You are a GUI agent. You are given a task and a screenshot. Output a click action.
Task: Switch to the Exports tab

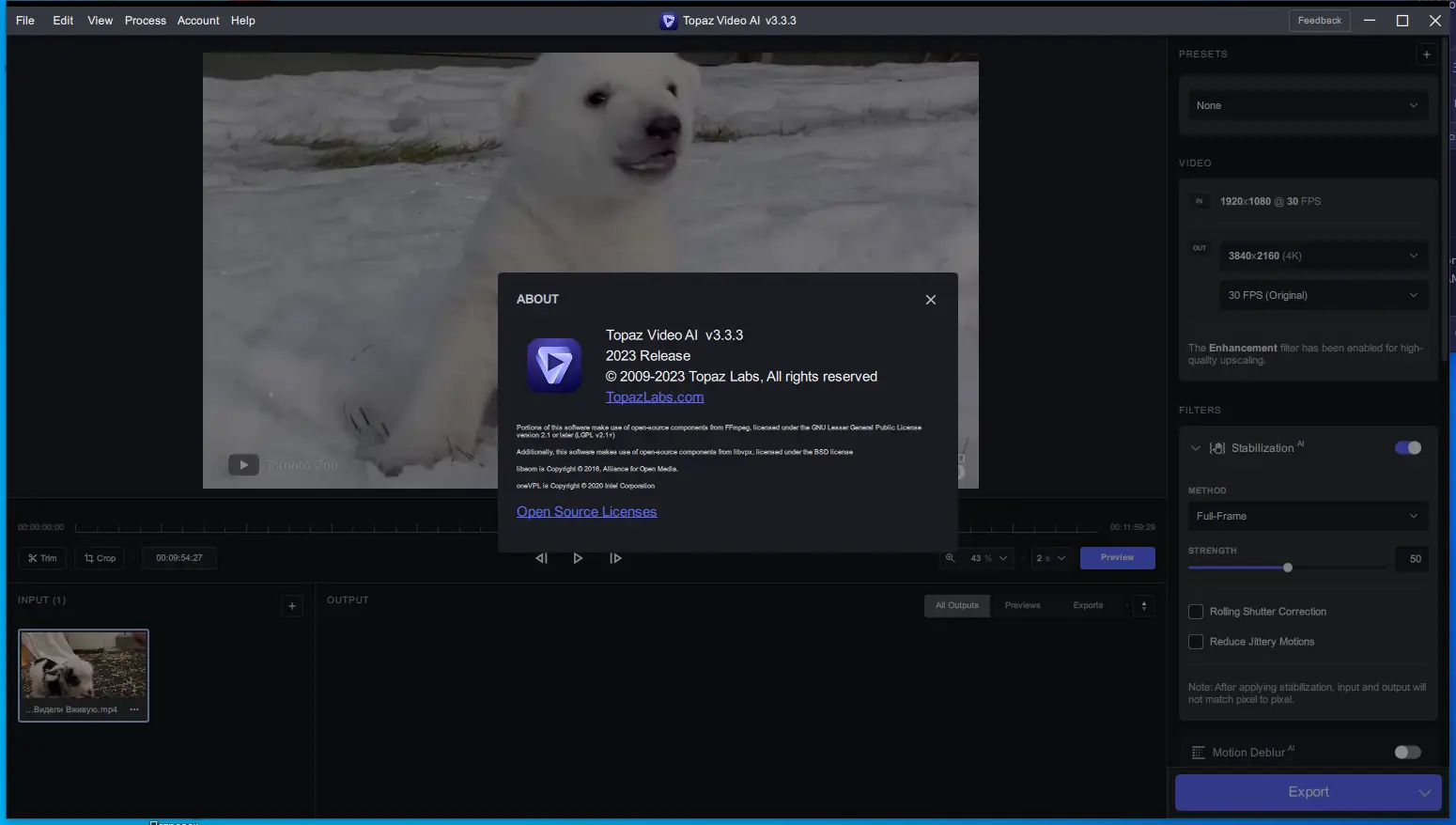point(1088,606)
